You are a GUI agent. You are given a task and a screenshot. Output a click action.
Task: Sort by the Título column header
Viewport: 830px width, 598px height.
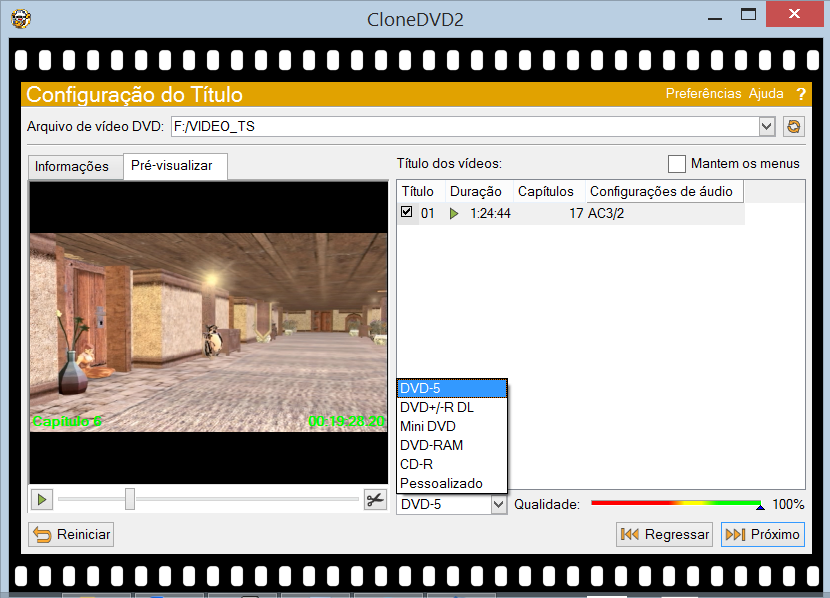(421, 192)
